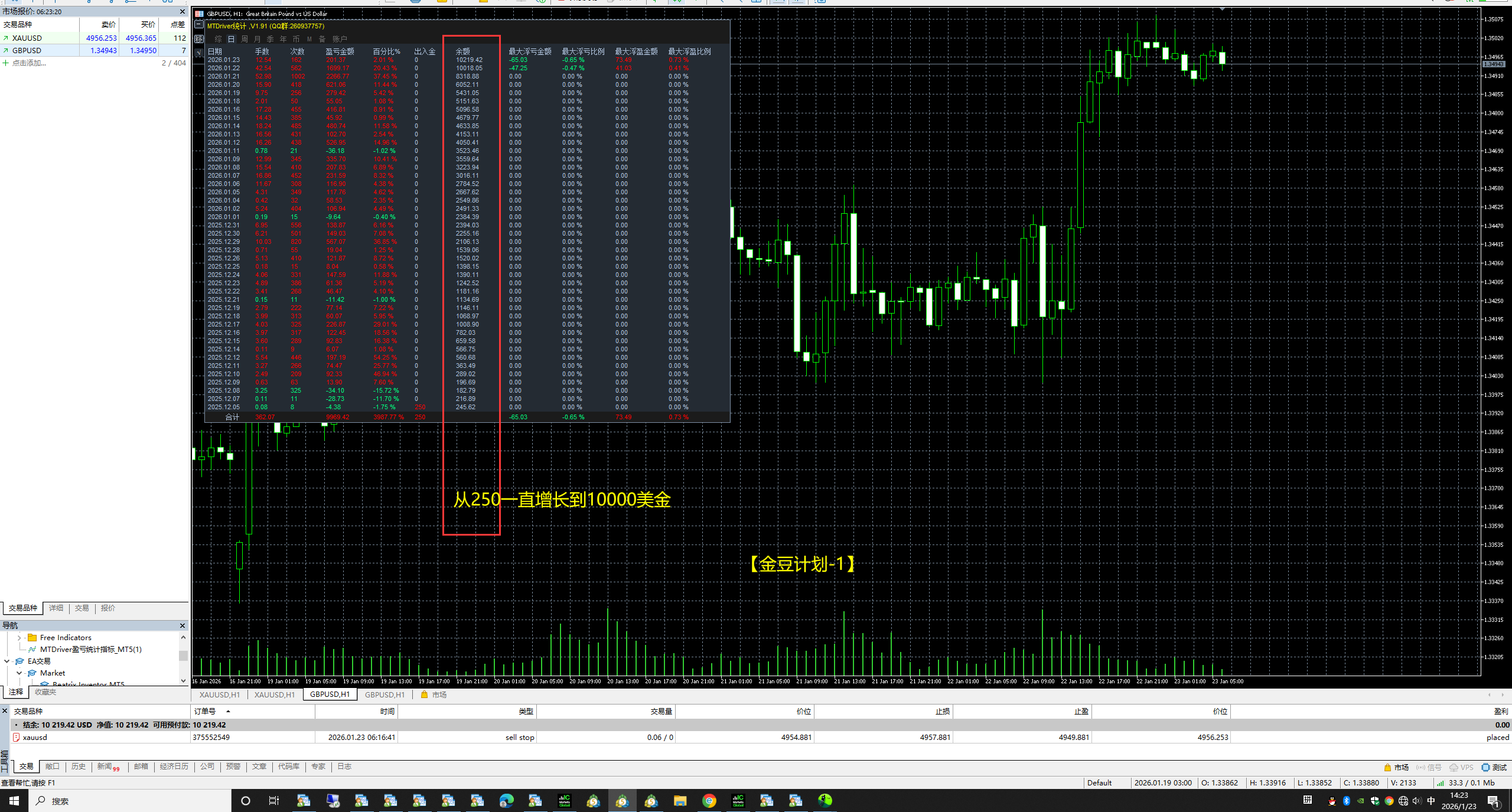The width and height of the screenshot is (1512, 812).
Task: Select the 周 weekly statistics toggle
Action: click(x=245, y=39)
